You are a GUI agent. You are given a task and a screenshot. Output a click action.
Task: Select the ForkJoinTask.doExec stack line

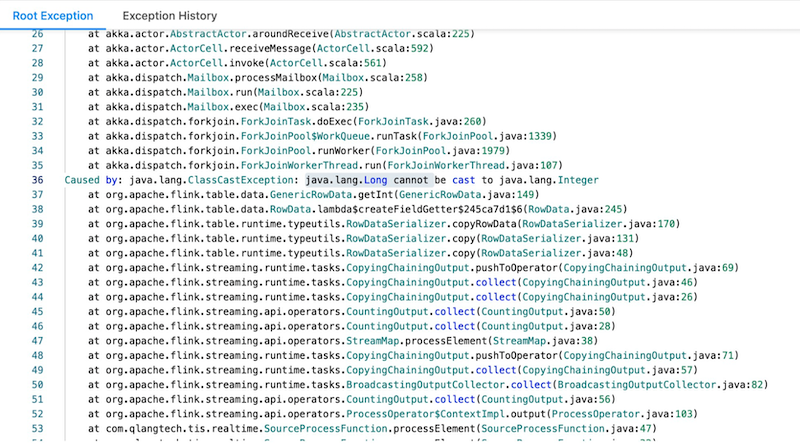[x=287, y=122]
